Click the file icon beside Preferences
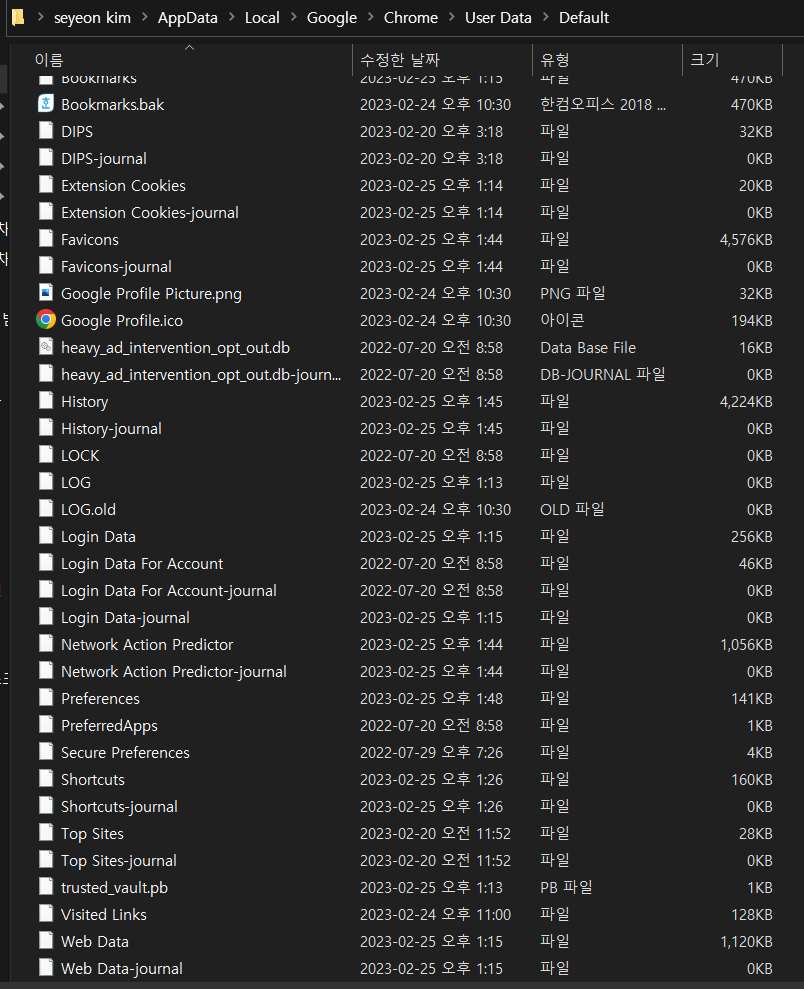Screen dimensions: 804x989 [x=46, y=698]
